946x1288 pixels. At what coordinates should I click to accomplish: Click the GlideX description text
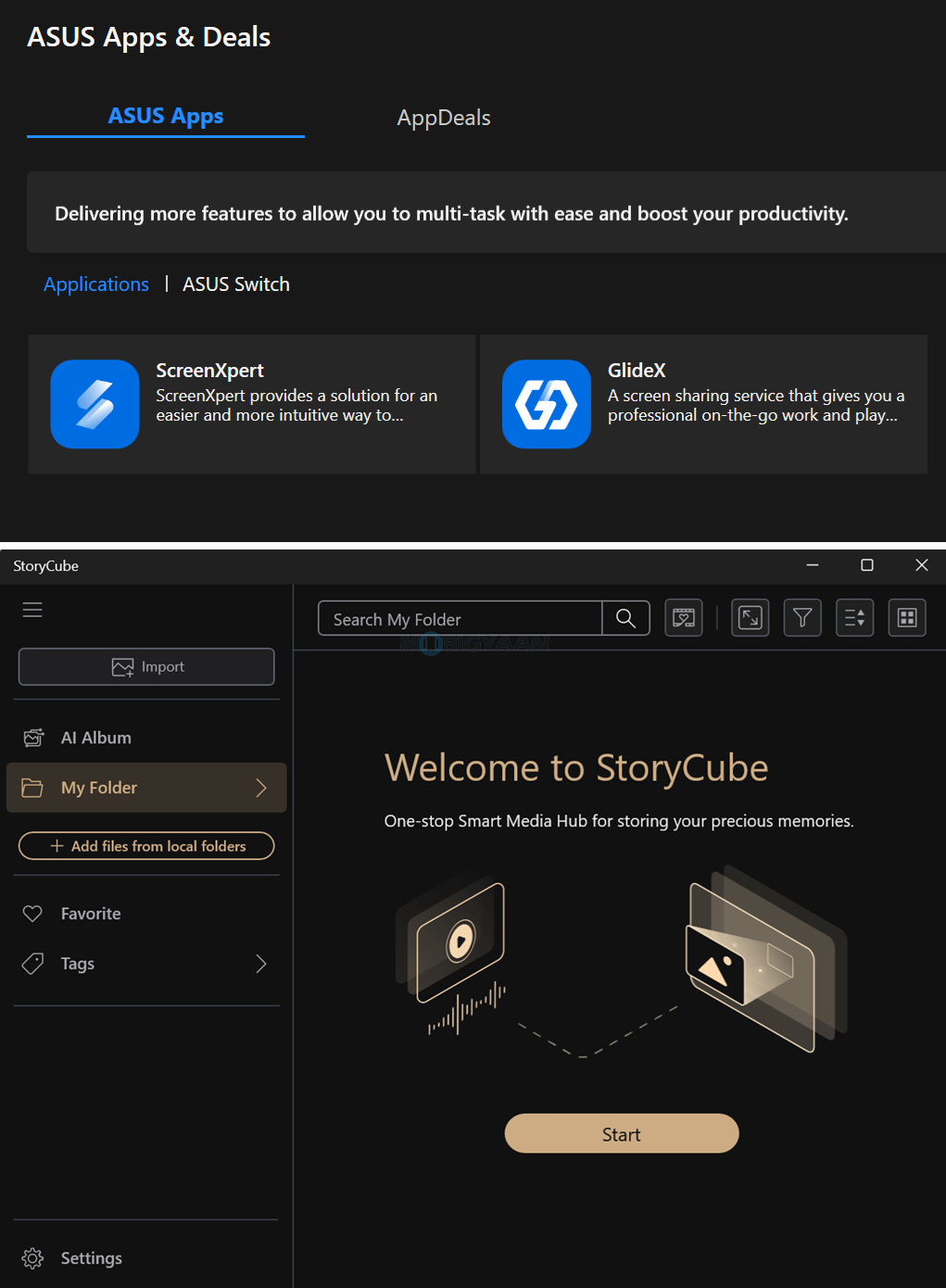pyautogui.click(x=756, y=405)
